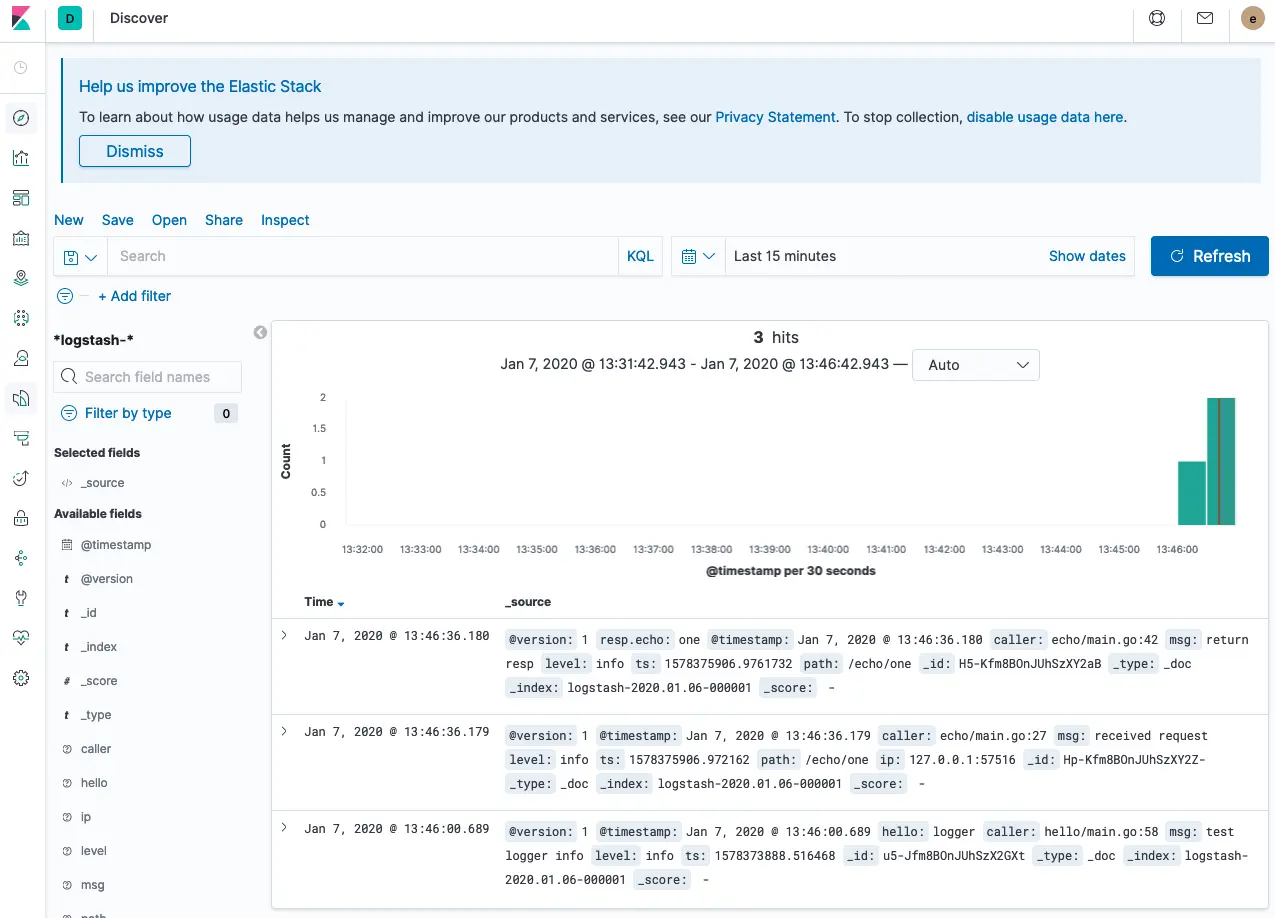Expand the 13:46:00.689 log row
Screen dimensions: 1275x918
[x=284, y=827]
